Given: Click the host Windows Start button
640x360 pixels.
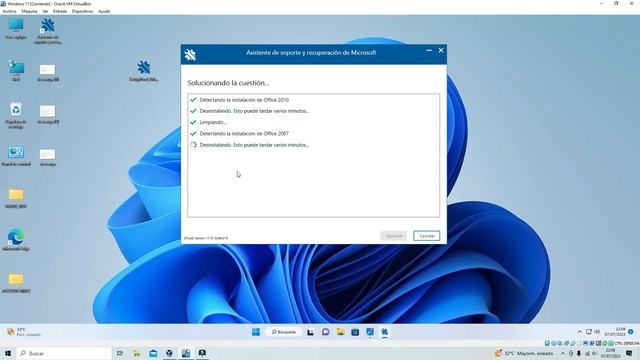Looking at the screenshot, I should pyautogui.click(x=8, y=353).
